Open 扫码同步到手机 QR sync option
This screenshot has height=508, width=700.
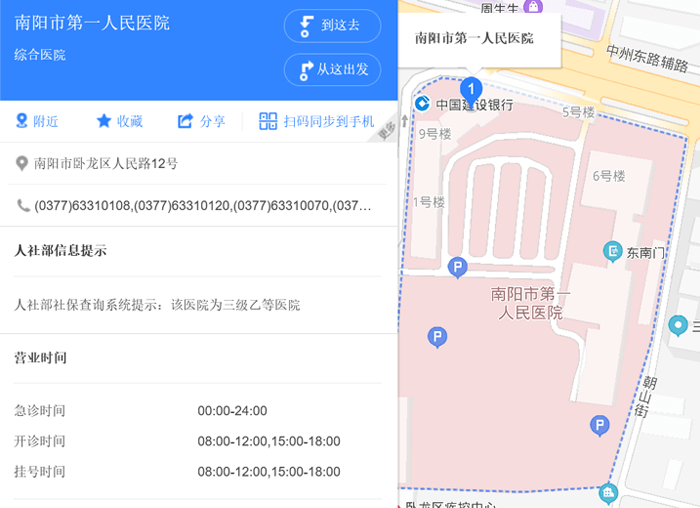point(316,121)
